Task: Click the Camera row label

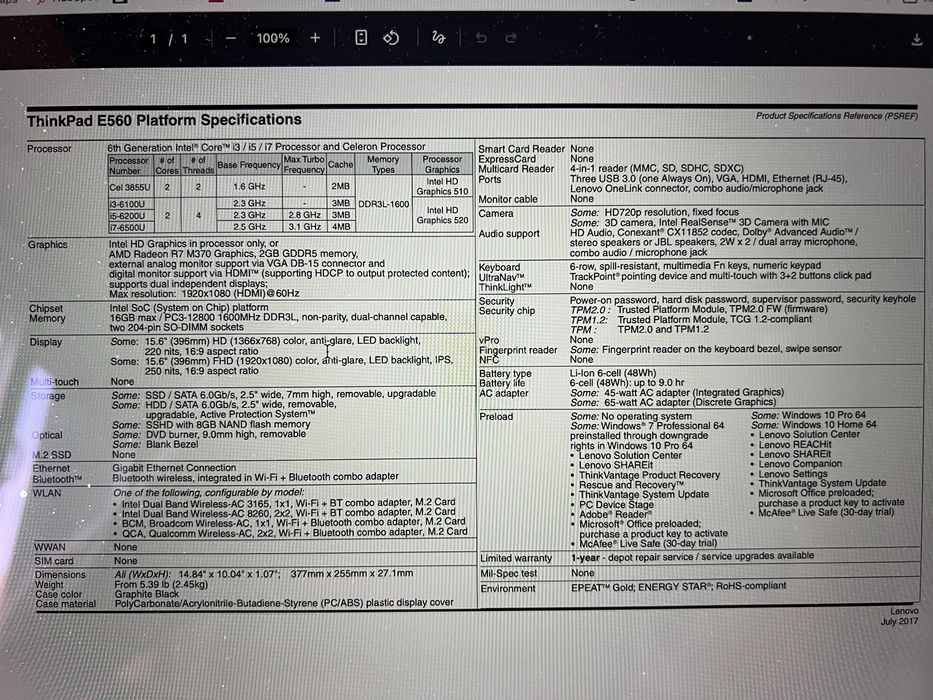Action: (496, 214)
